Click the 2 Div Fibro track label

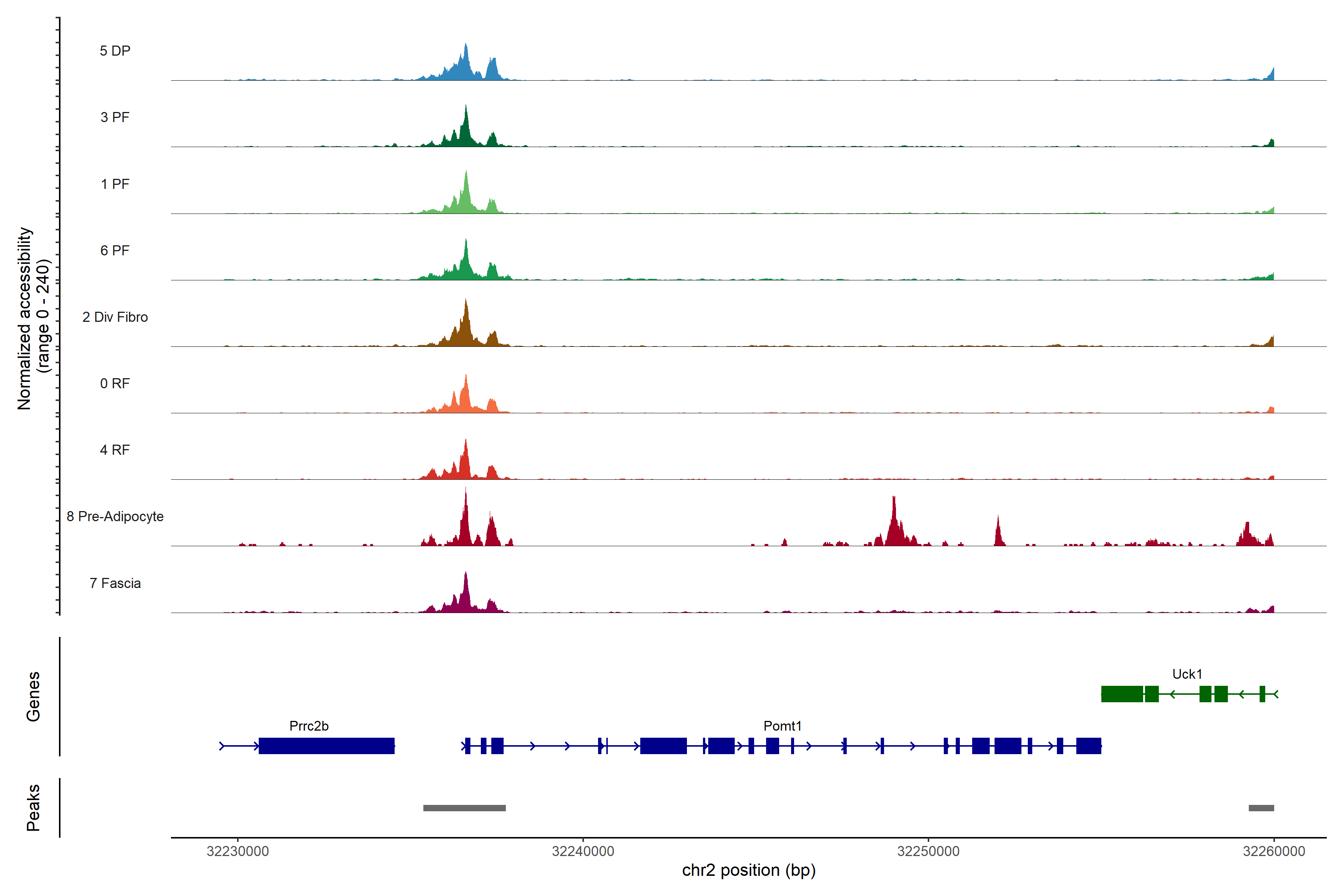[x=115, y=317]
